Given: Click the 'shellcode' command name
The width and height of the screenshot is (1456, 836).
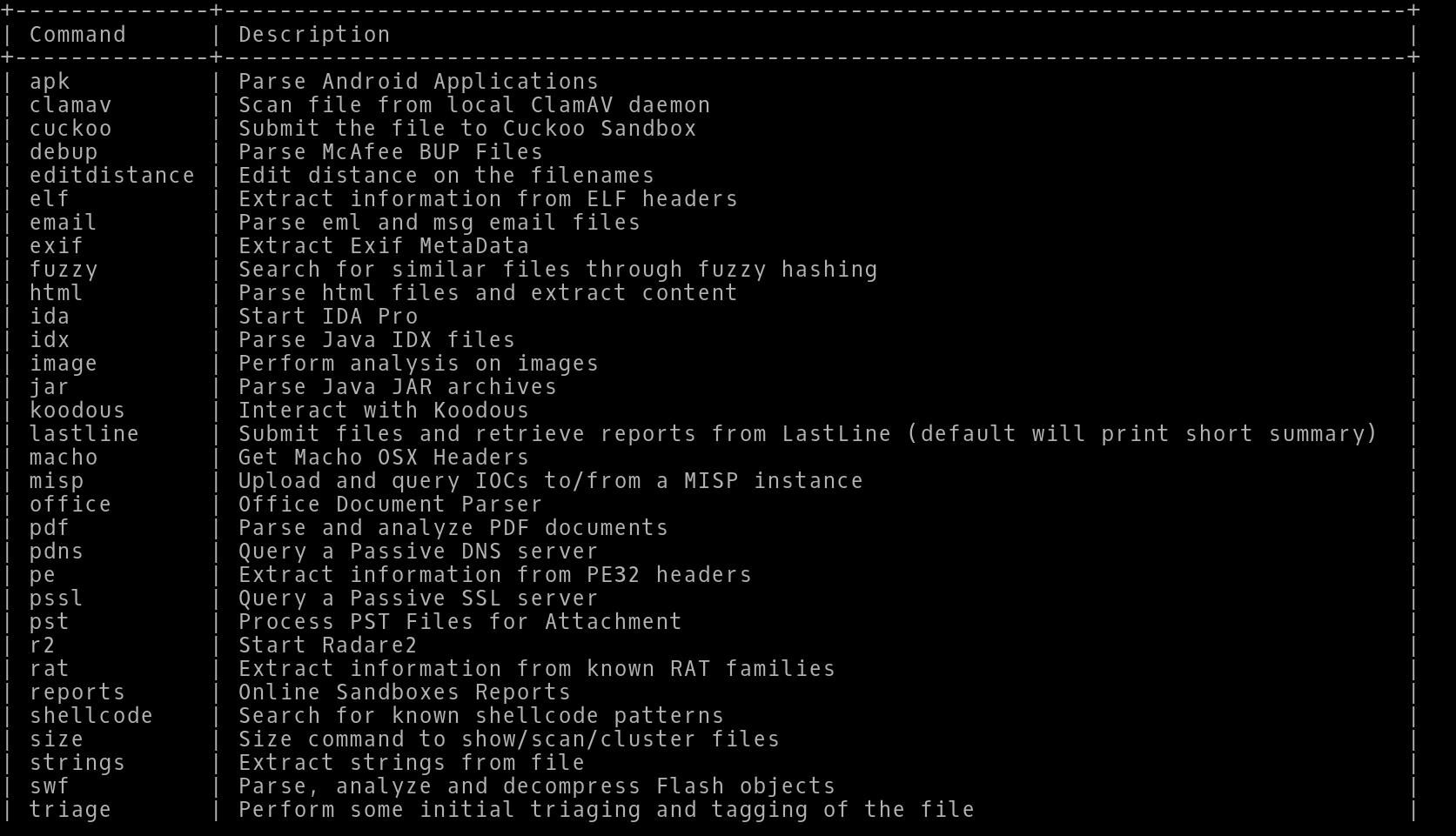Looking at the screenshot, I should point(91,716).
